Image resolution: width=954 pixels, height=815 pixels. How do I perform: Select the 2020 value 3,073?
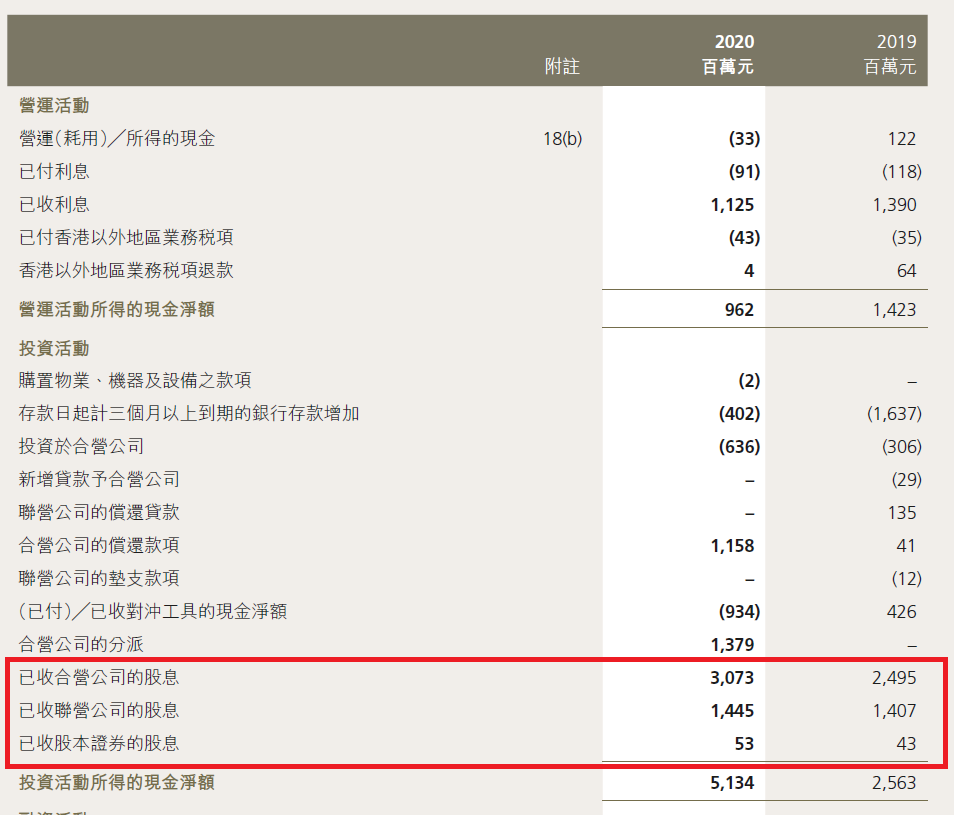pos(732,678)
